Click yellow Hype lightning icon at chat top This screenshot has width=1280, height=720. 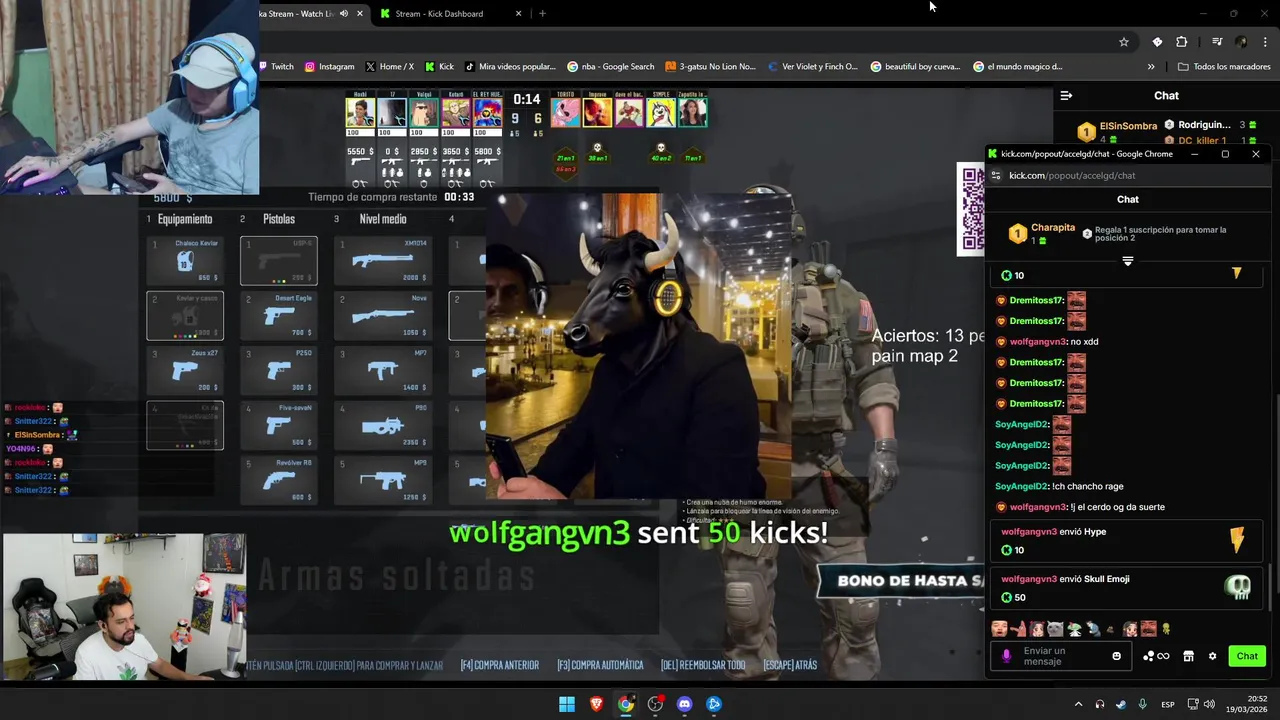1236,273
